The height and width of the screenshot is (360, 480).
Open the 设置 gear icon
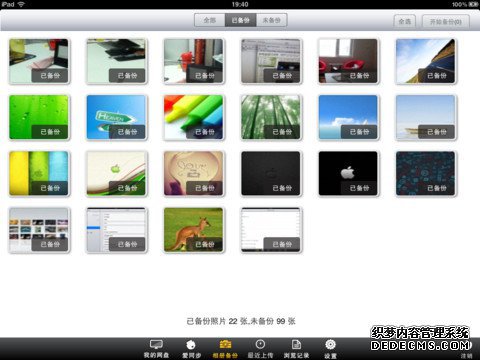pyautogui.click(x=330, y=344)
